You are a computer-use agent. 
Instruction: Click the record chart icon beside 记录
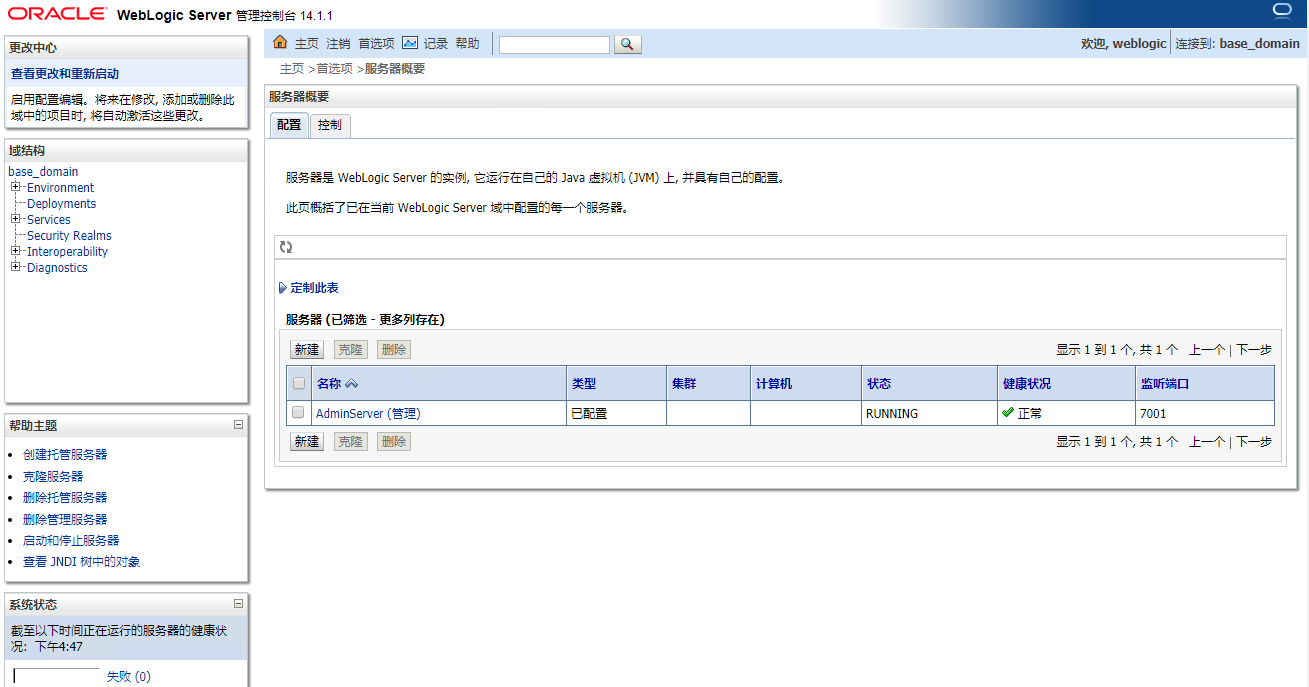pyautogui.click(x=410, y=43)
